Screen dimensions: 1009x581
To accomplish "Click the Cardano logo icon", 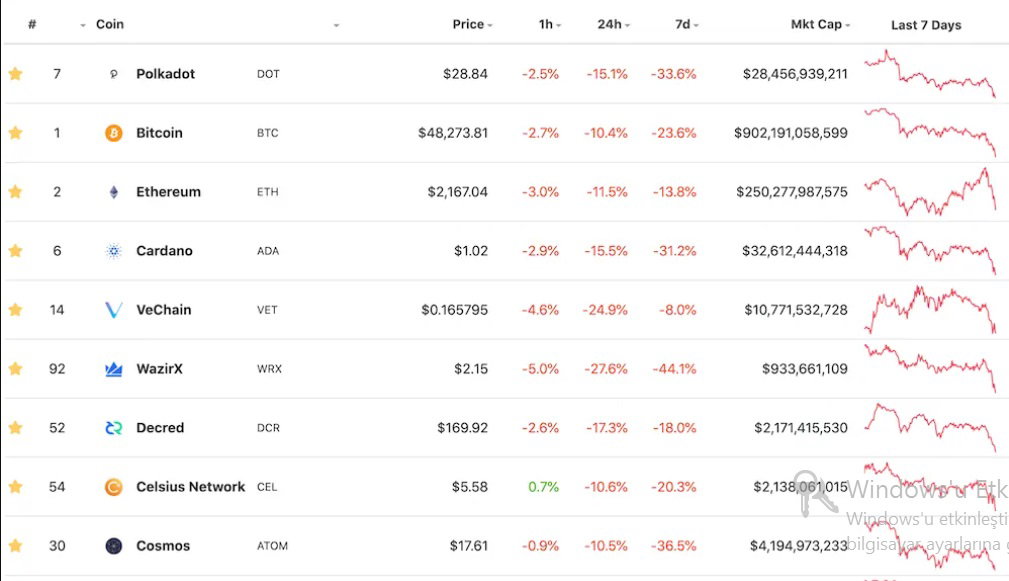I will [114, 251].
